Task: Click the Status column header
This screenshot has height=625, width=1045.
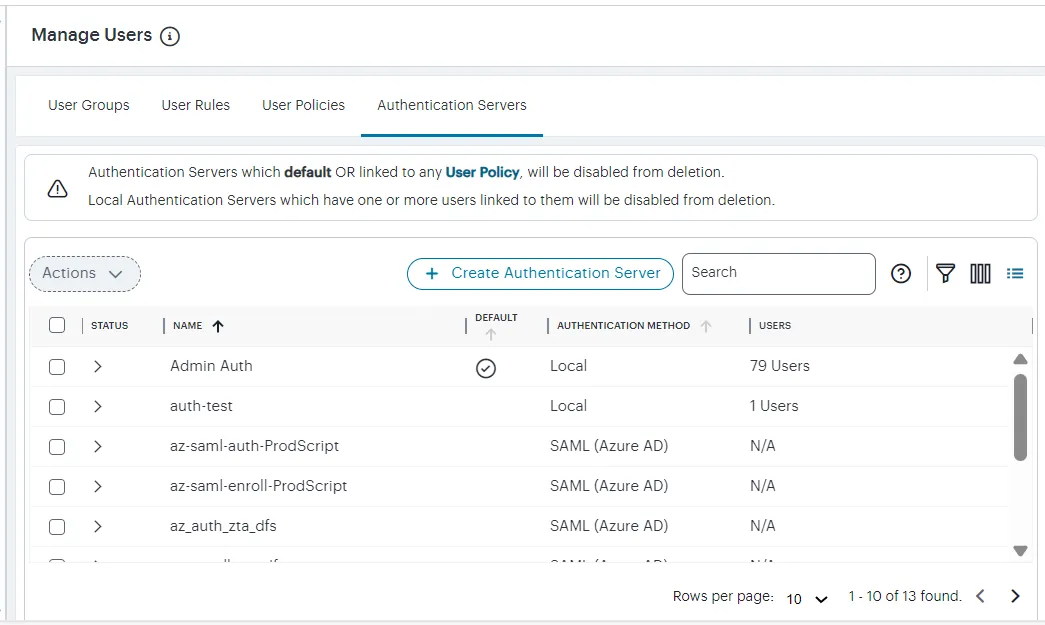Action: (x=109, y=326)
